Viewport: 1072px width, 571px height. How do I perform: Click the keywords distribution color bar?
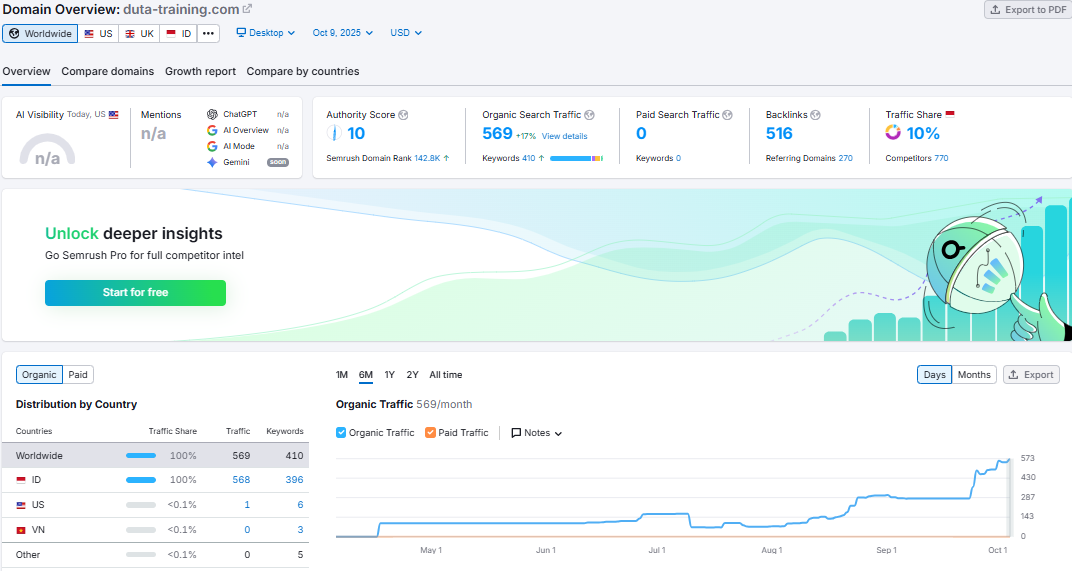click(x=576, y=158)
